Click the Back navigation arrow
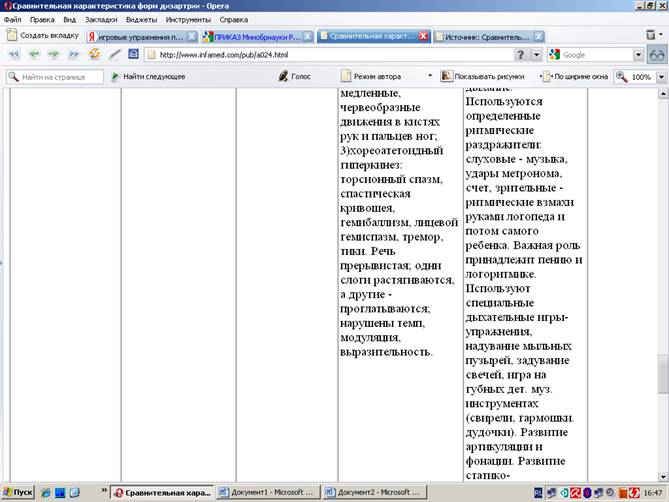The height and width of the screenshot is (502, 669). click(x=33, y=54)
